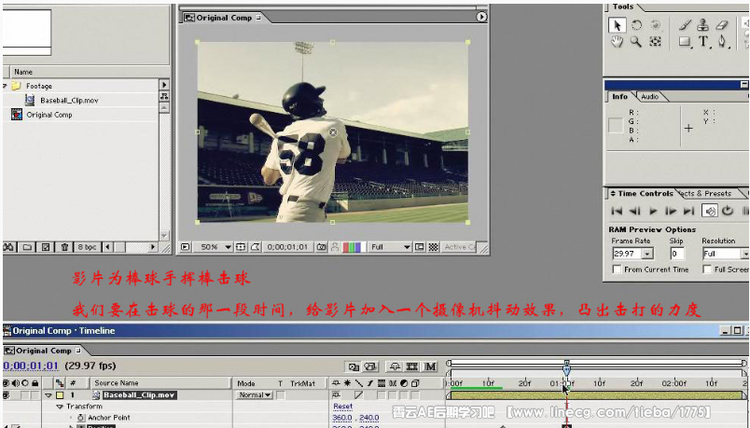This screenshot has height=428, width=750.
Task: Select the Hand tool
Action: [617, 42]
